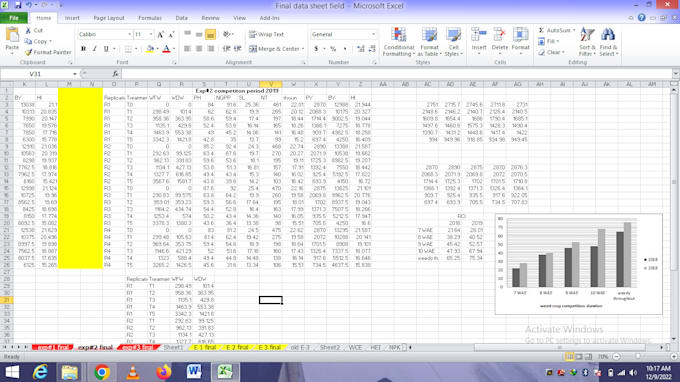Open the General number format dropdown
The height and width of the screenshot is (382, 680).
[373, 34]
